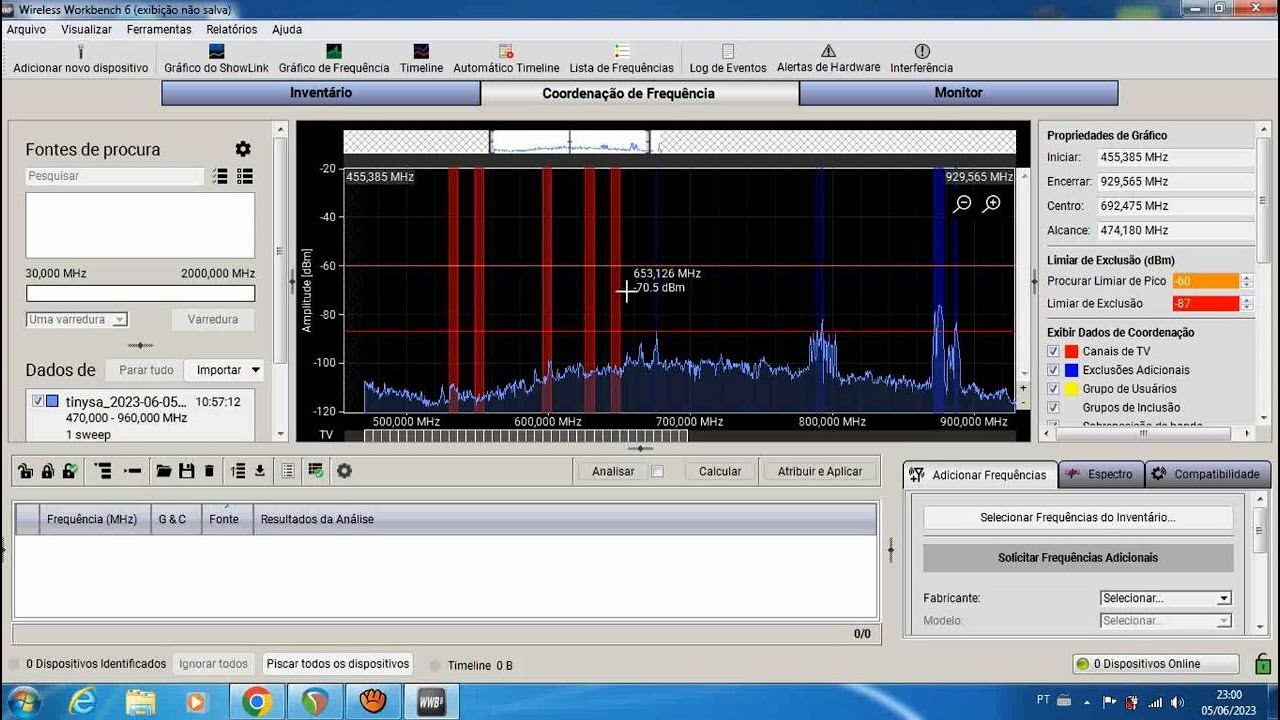Open Google Chrome from the taskbar
Image resolution: width=1280 pixels, height=720 pixels.
click(257, 702)
